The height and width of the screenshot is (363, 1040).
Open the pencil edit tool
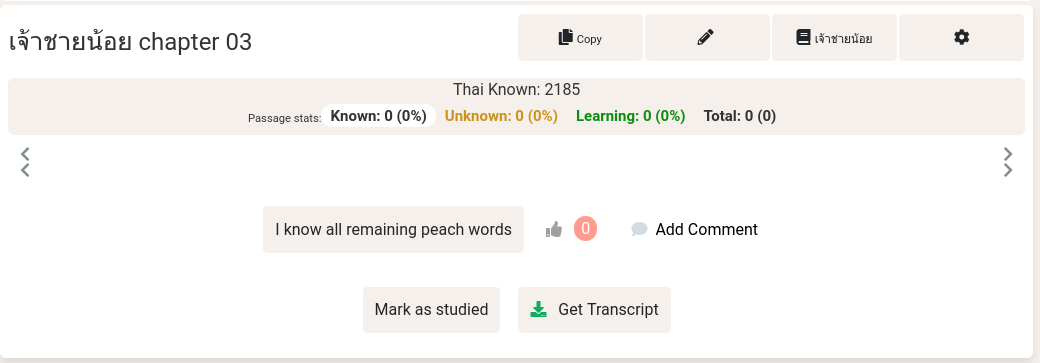707,38
